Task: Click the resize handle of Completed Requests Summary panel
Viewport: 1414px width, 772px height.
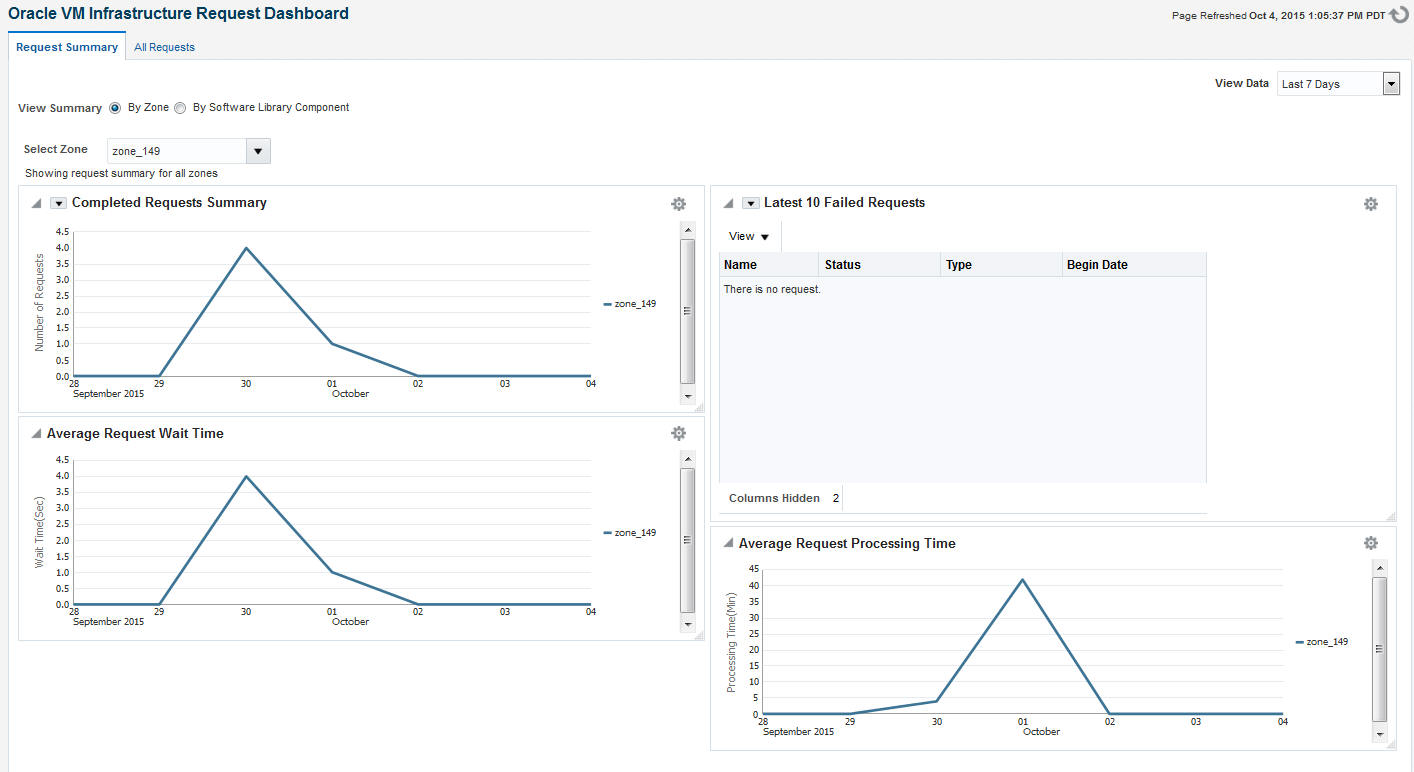Action: tap(699, 407)
